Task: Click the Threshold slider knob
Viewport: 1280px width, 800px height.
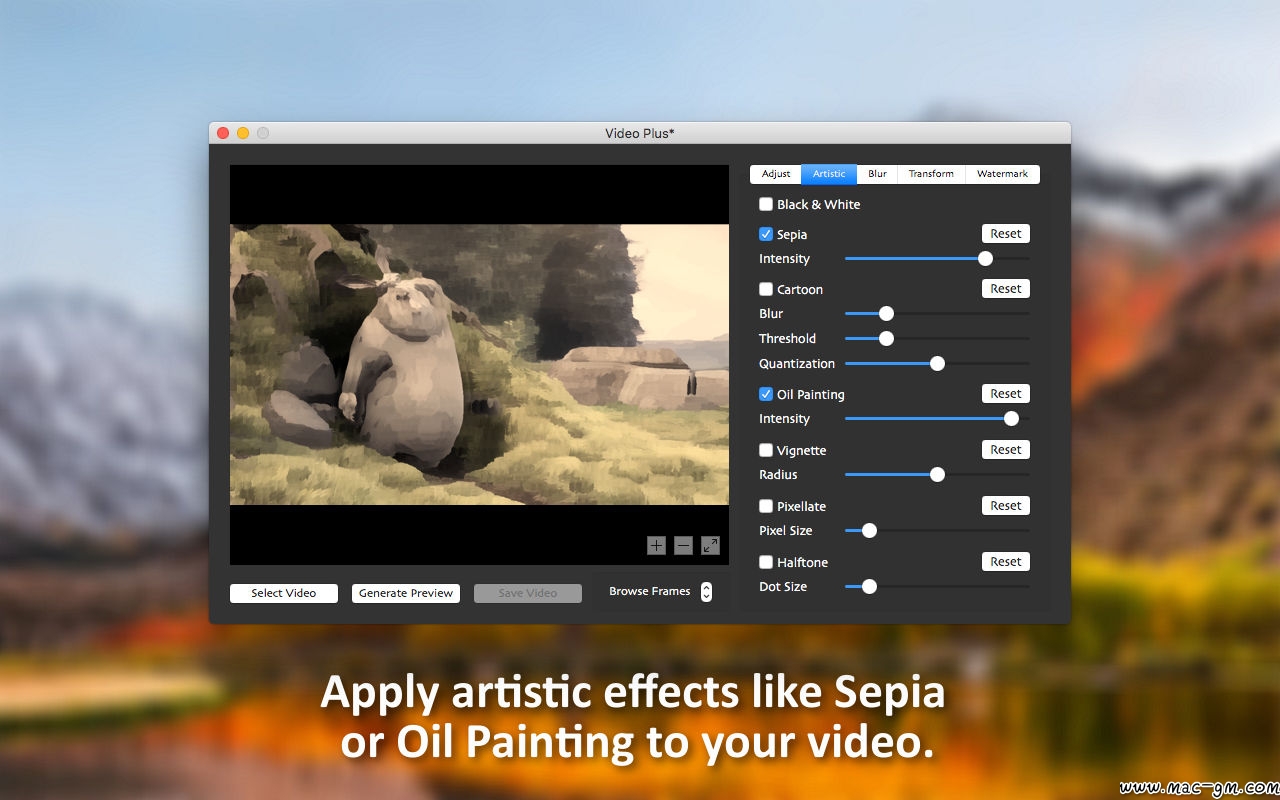Action: [x=886, y=338]
